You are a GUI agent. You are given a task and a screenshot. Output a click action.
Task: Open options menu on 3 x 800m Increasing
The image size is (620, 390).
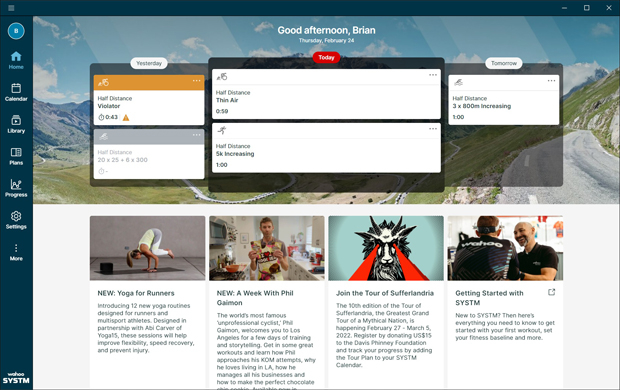551,81
